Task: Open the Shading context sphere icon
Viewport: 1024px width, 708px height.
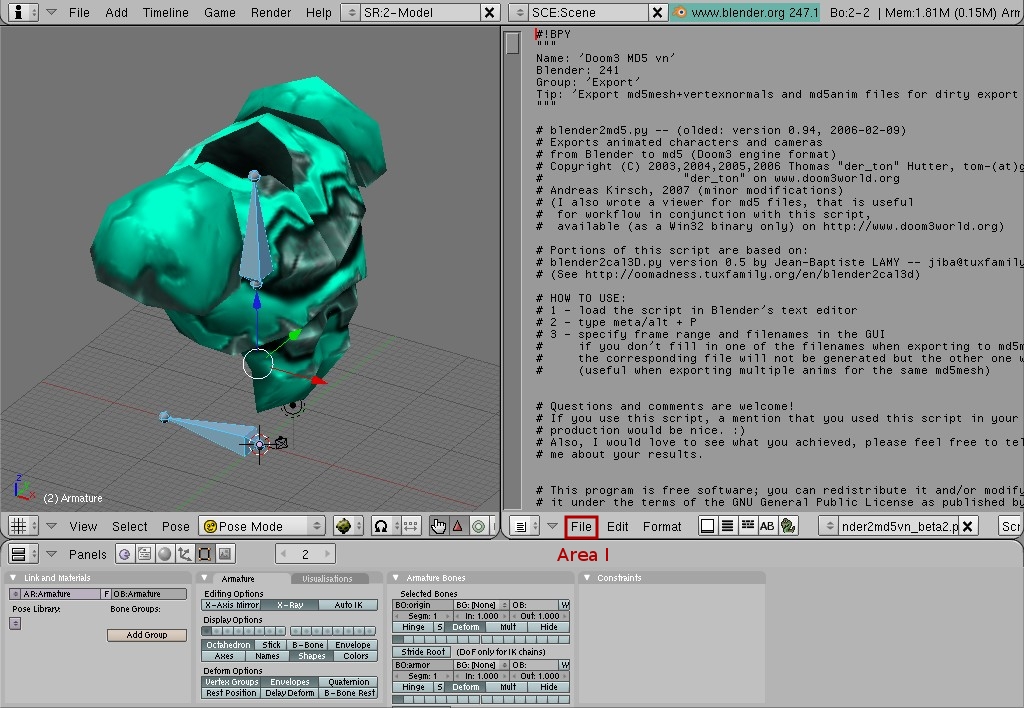Action: pos(165,554)
